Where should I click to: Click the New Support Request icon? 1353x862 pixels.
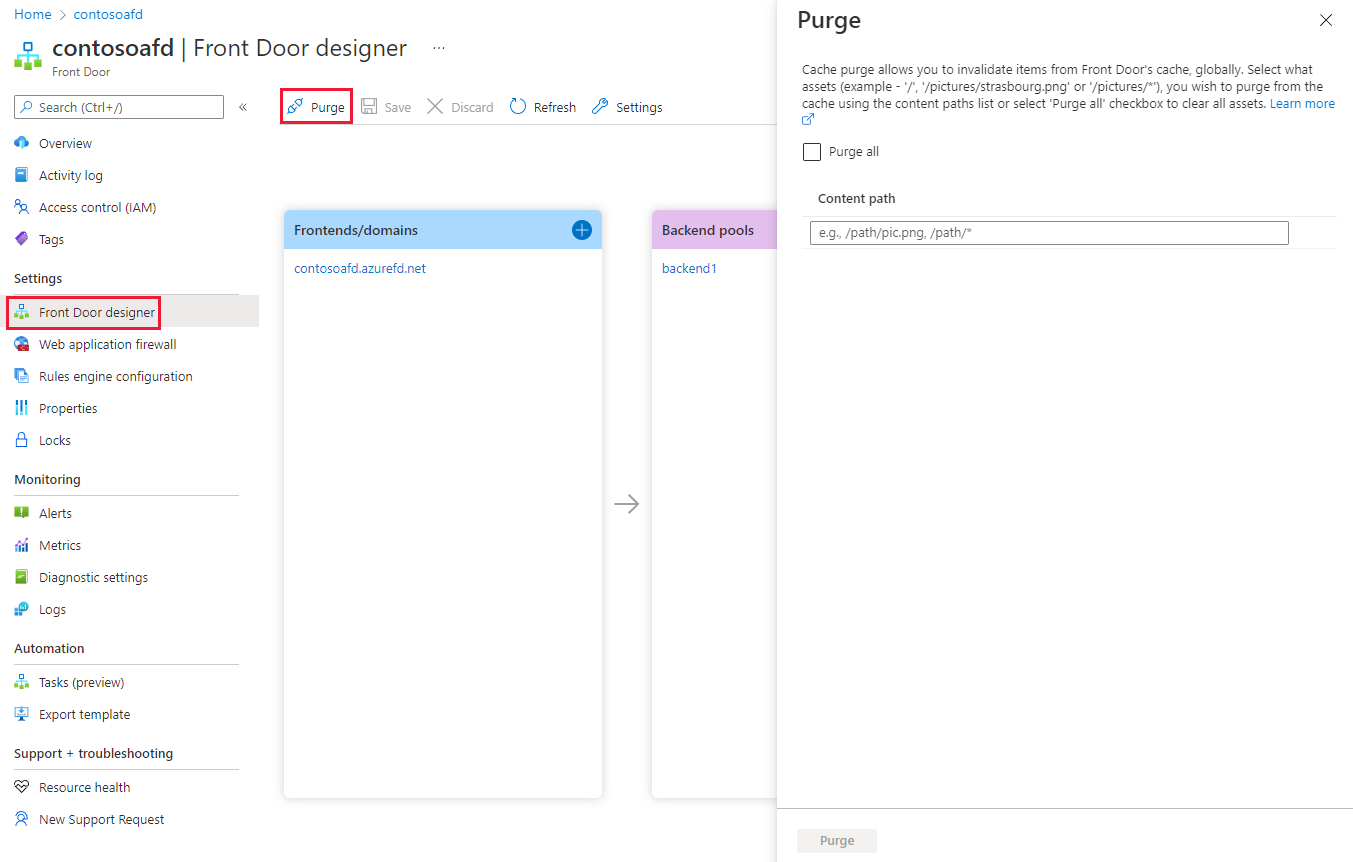pos(22,819)
